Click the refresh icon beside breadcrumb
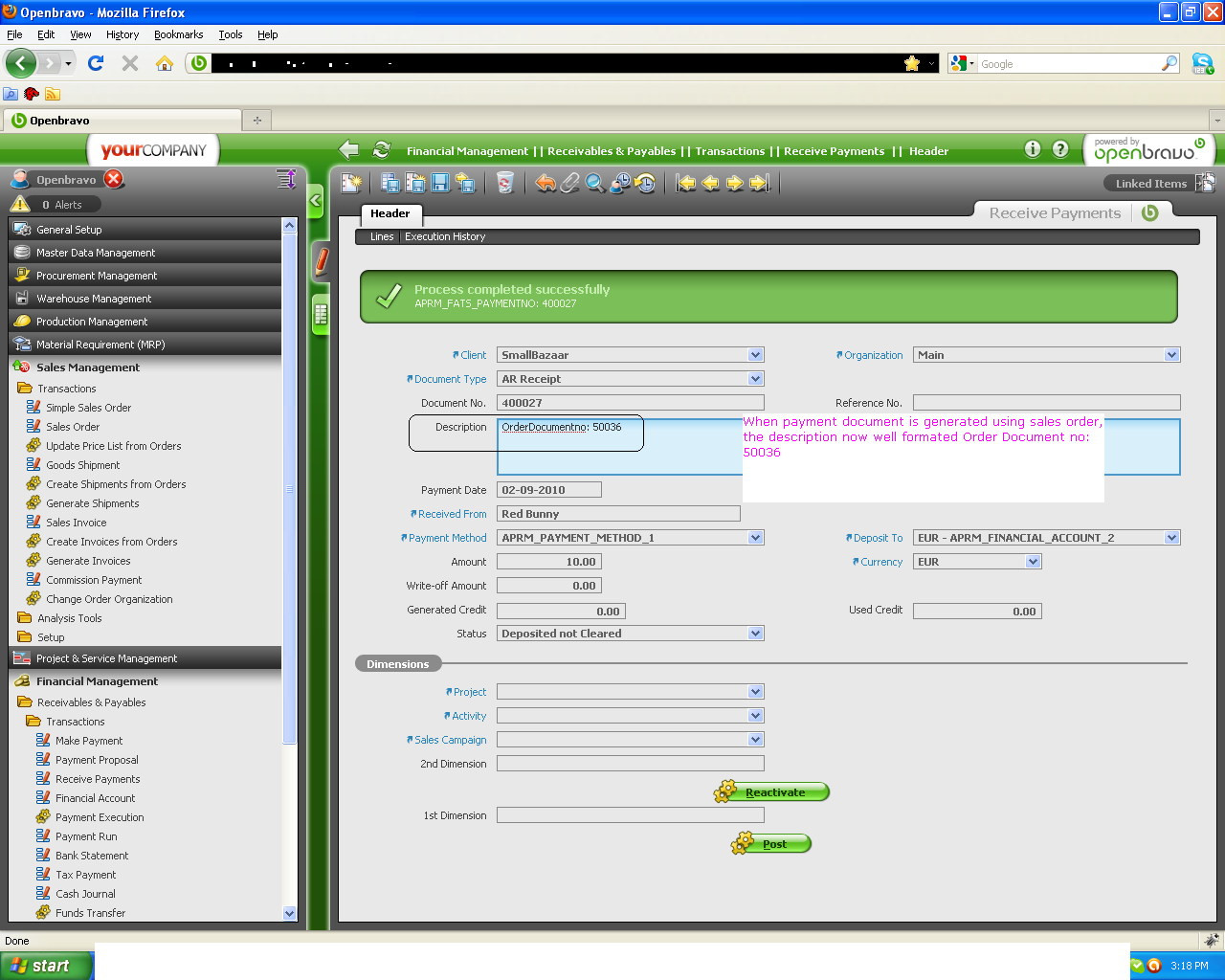The height and width of the screenshot is (980, 1225). [382, 150]
